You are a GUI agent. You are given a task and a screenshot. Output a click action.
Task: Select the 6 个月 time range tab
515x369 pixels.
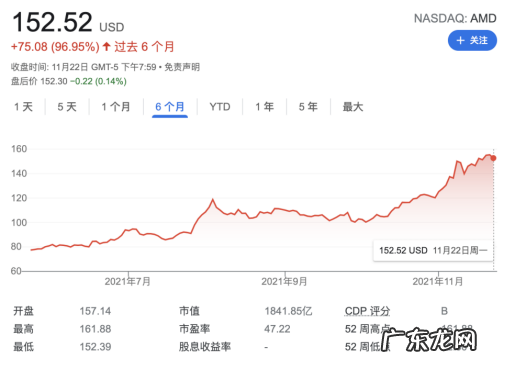point(170,107)
